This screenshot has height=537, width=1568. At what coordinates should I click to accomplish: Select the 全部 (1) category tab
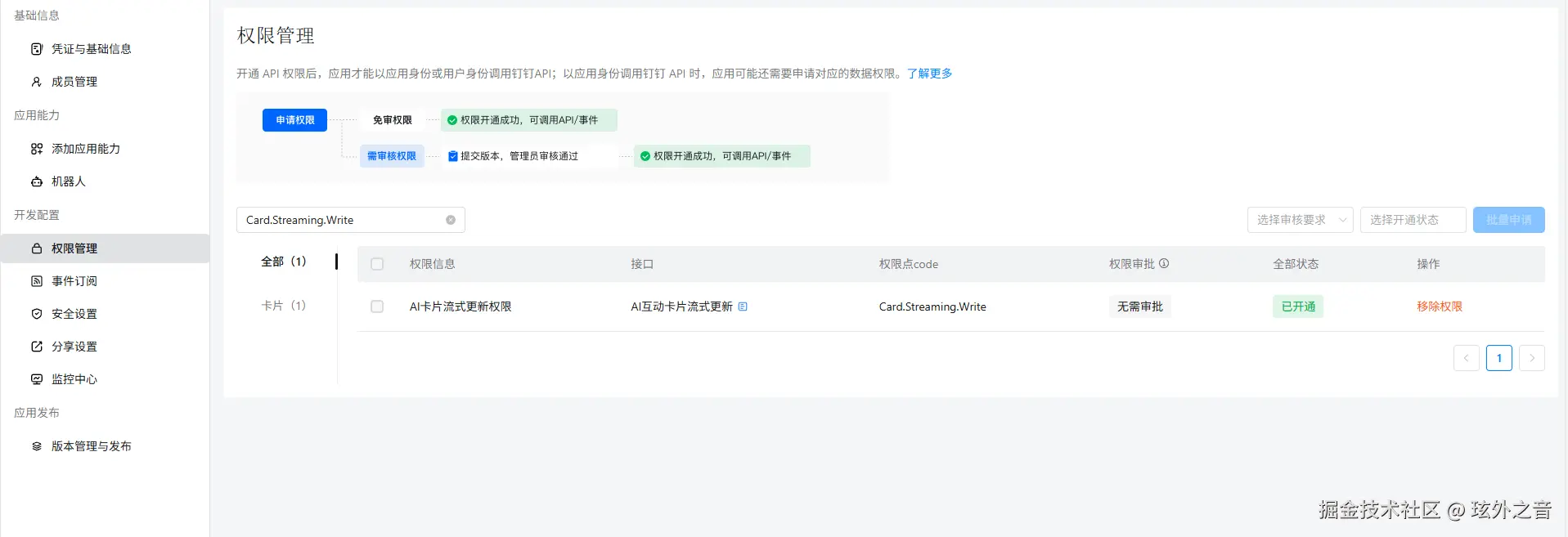(x=284, y=262)
